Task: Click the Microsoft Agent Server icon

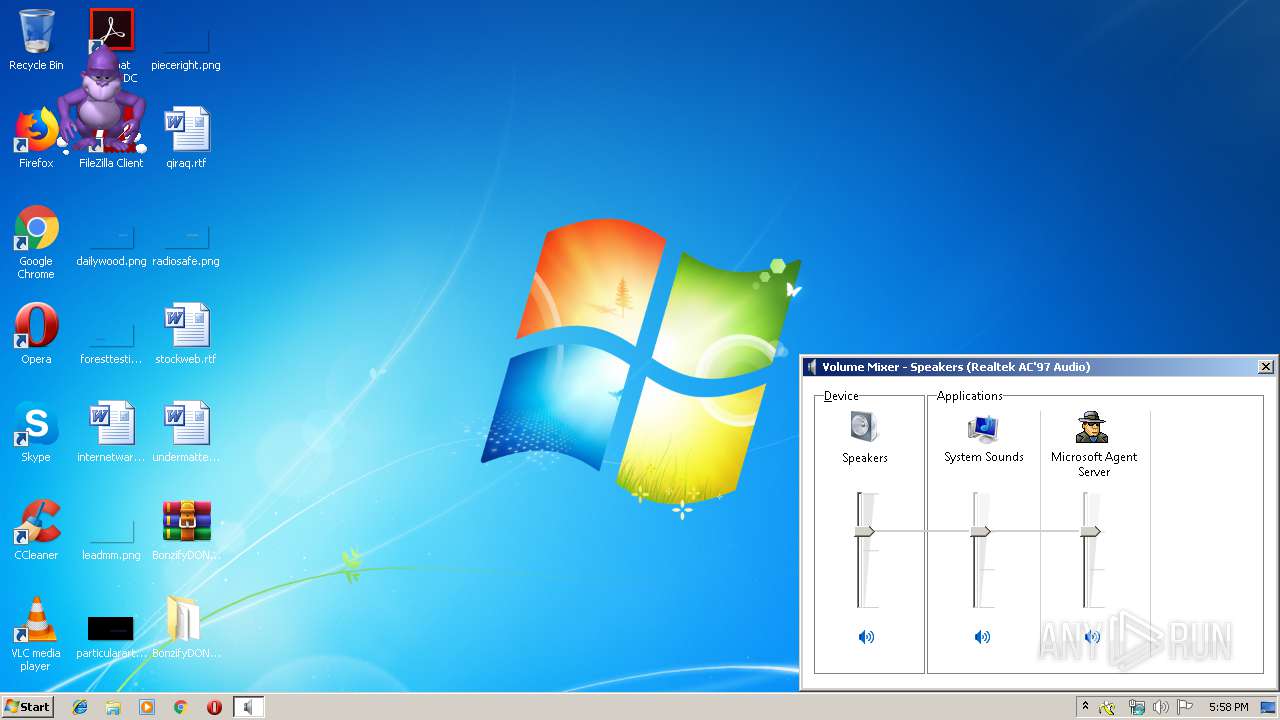Action: [1092, 427]
